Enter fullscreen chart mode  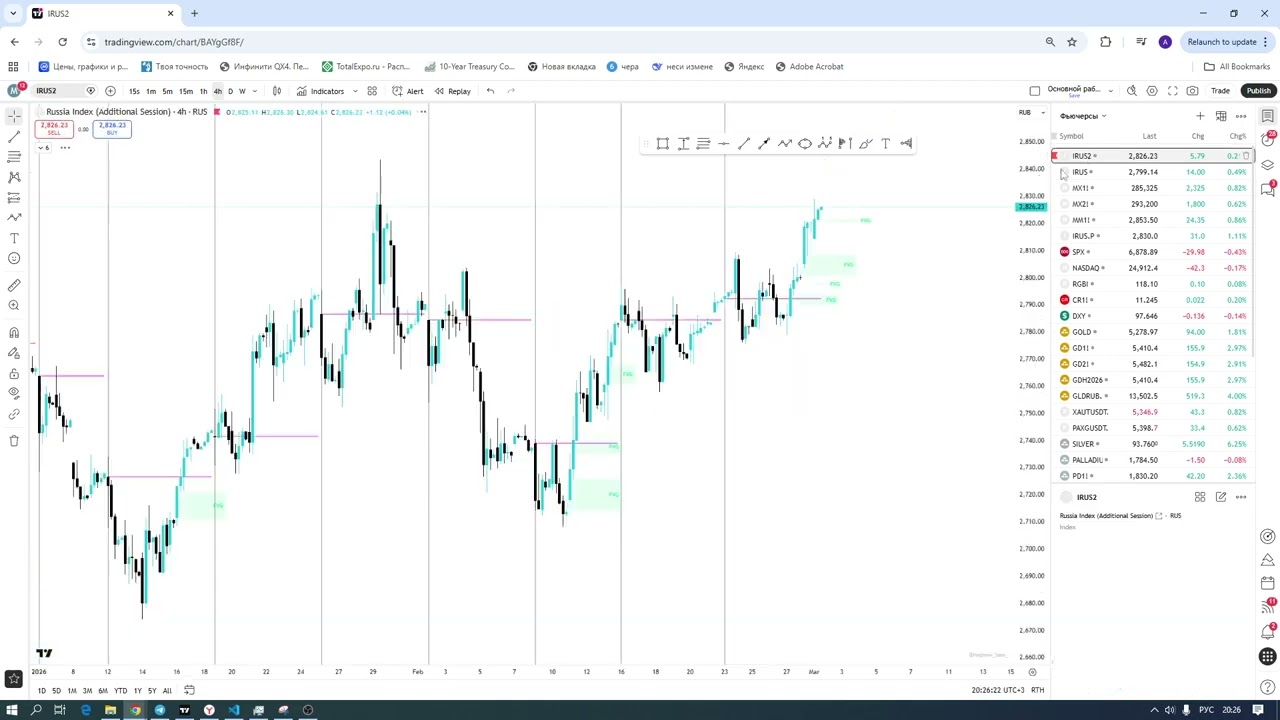pos(1173,91)
